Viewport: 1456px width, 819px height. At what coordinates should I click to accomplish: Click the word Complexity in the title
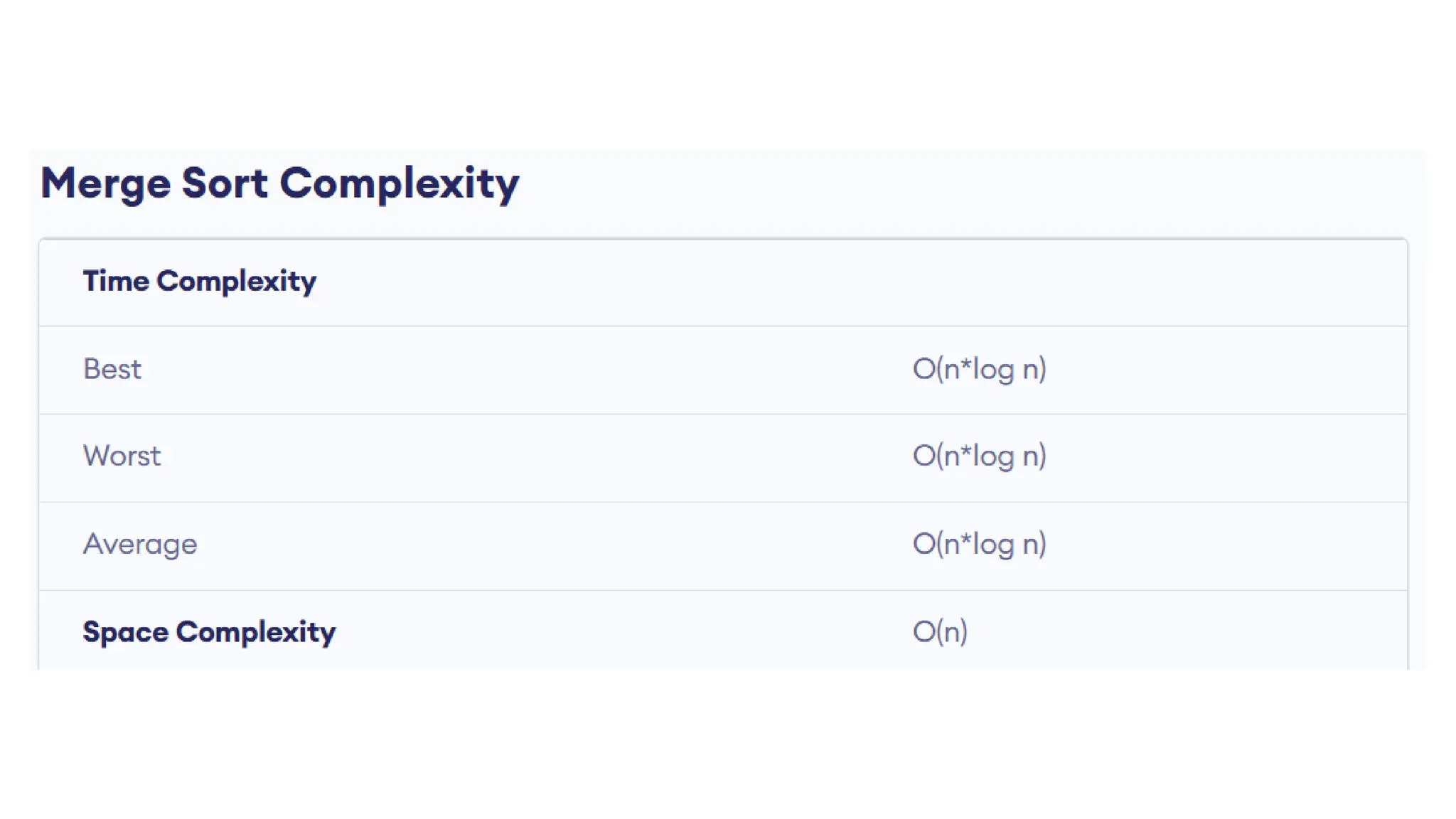(x=400, y=184)
